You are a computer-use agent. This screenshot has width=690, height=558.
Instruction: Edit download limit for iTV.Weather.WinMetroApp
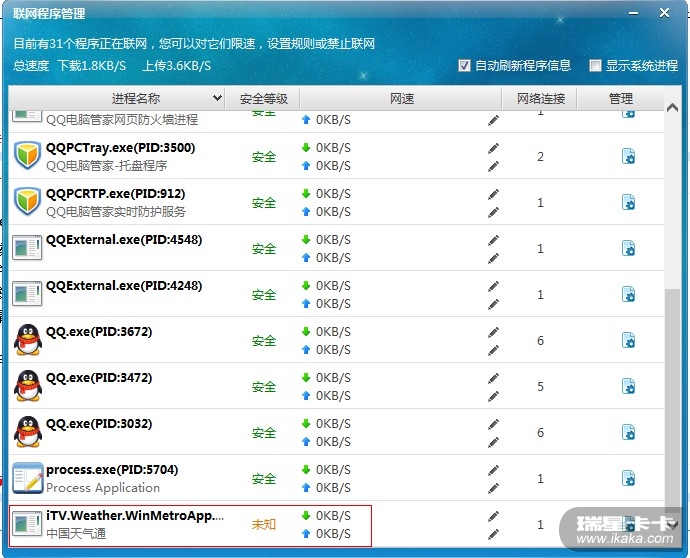[x=493, y=516]
